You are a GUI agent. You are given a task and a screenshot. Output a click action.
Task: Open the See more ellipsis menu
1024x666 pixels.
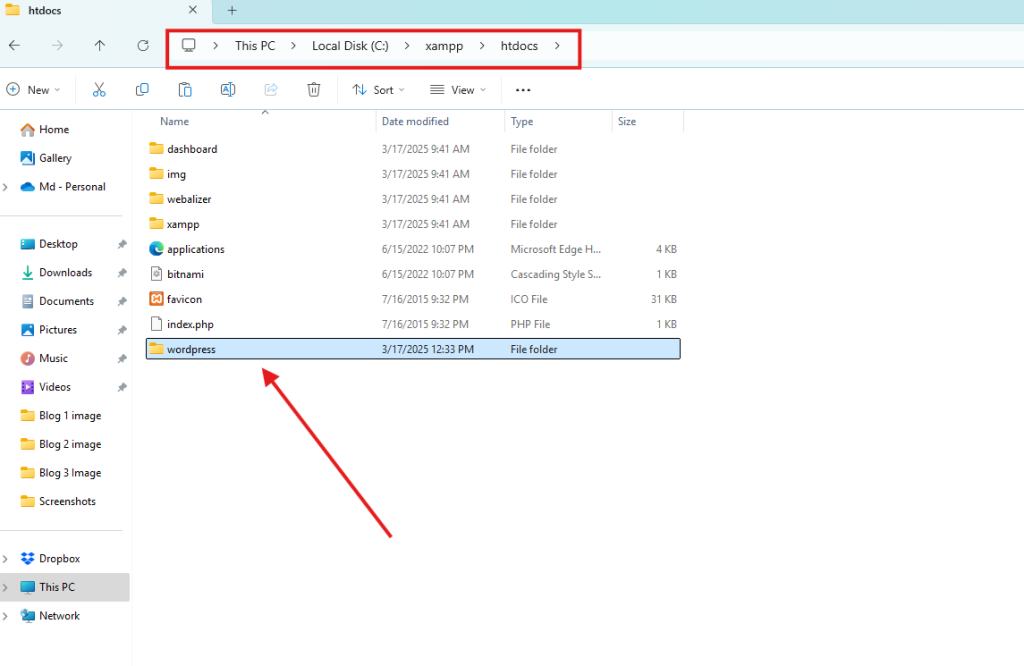coord(522,90)
